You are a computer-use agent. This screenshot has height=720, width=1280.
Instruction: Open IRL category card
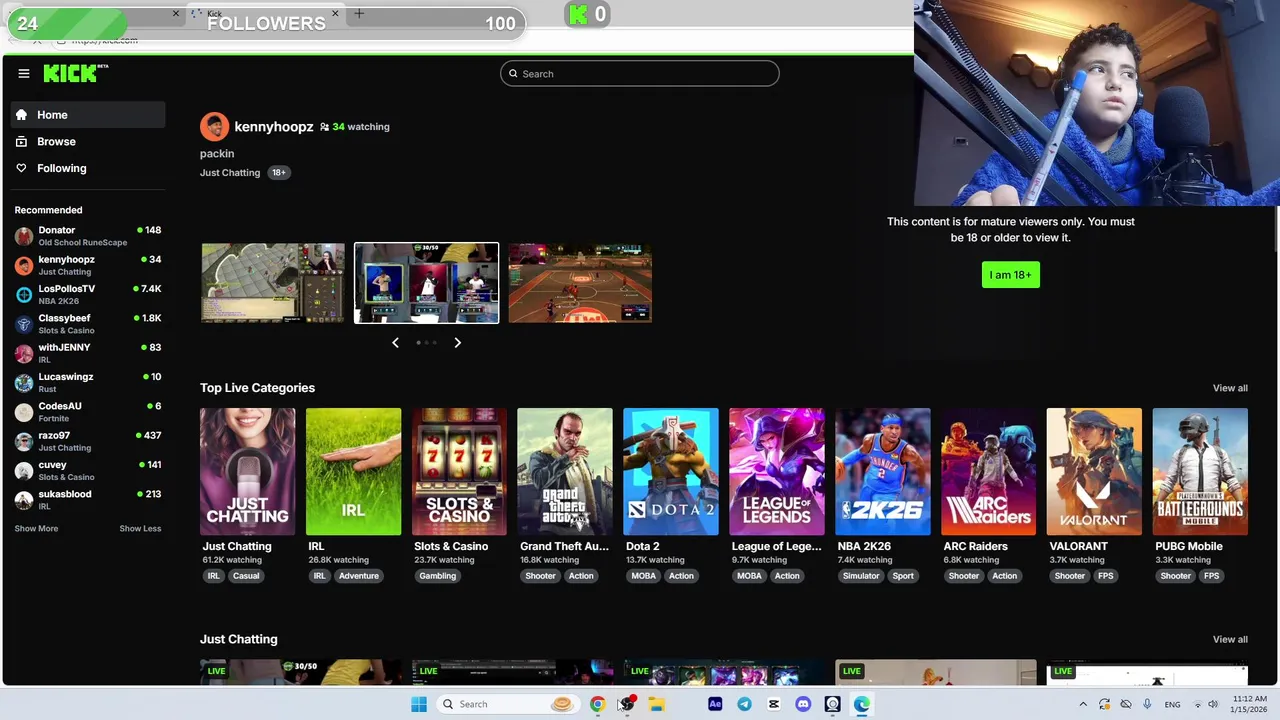[x=353, y=471]
